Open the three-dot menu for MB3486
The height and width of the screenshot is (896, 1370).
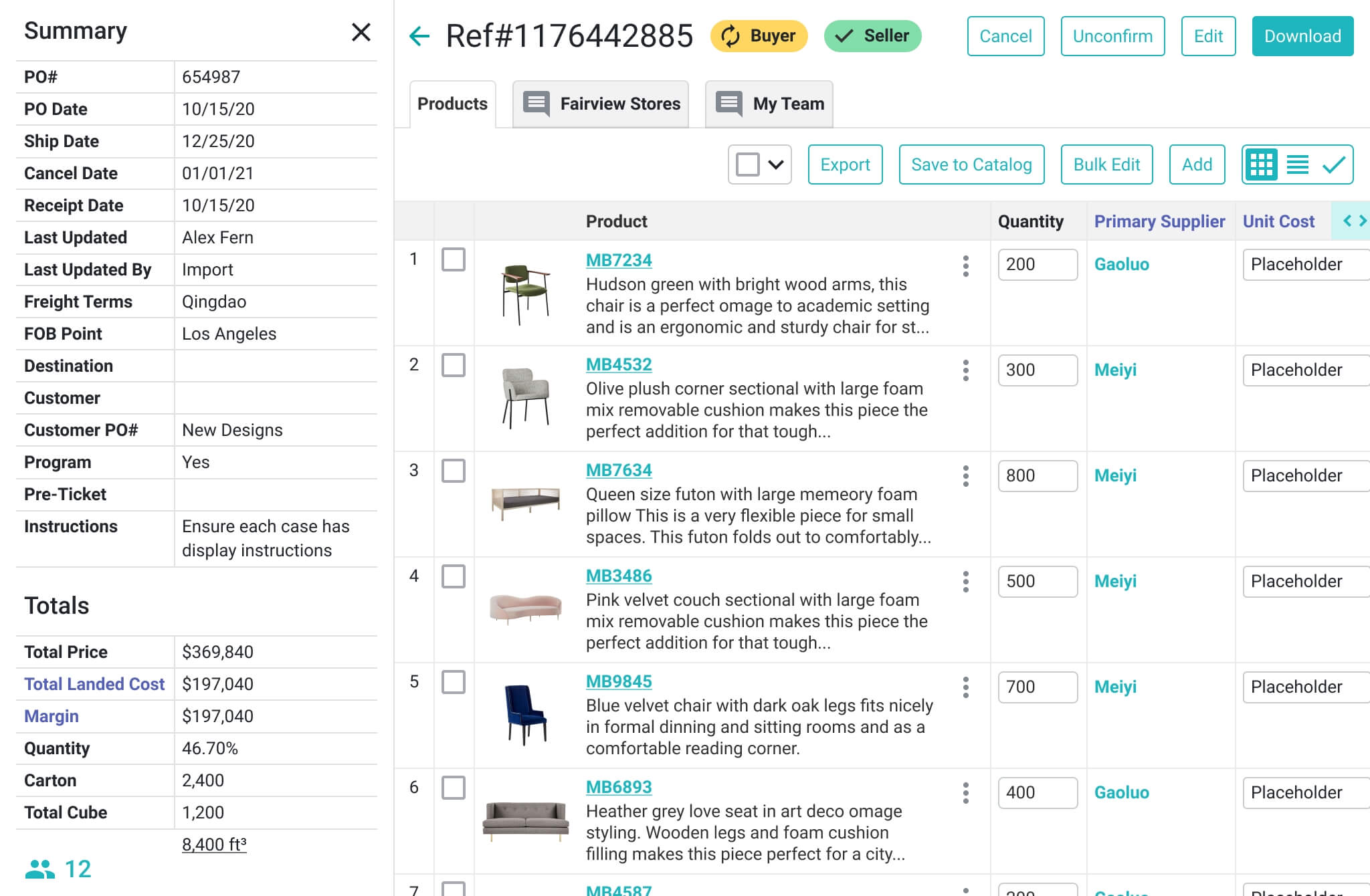tap(965, 582)
